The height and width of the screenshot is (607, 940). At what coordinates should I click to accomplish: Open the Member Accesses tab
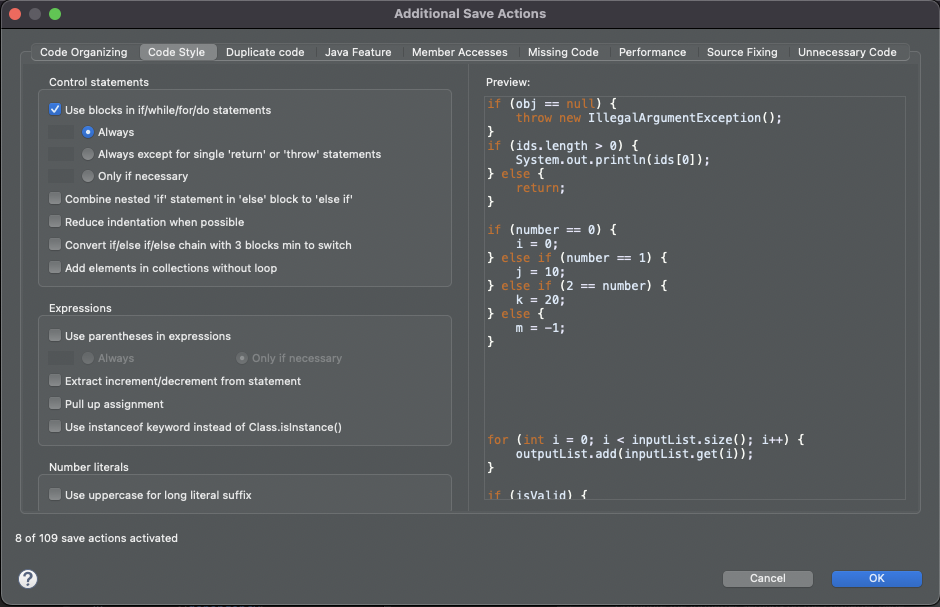459,52
